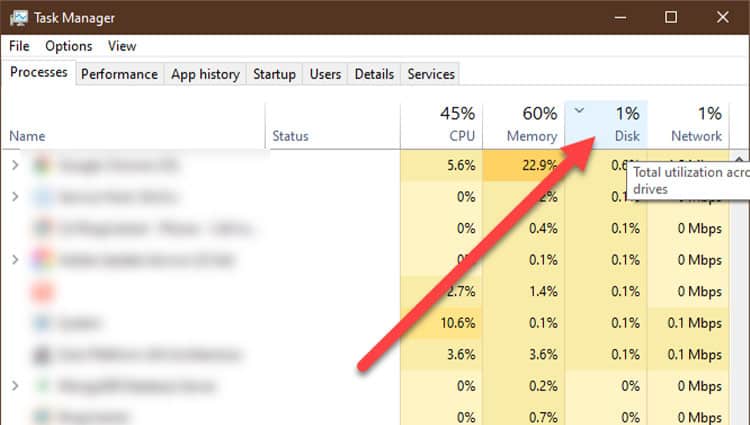Minimize the Task Manager window

620,18
